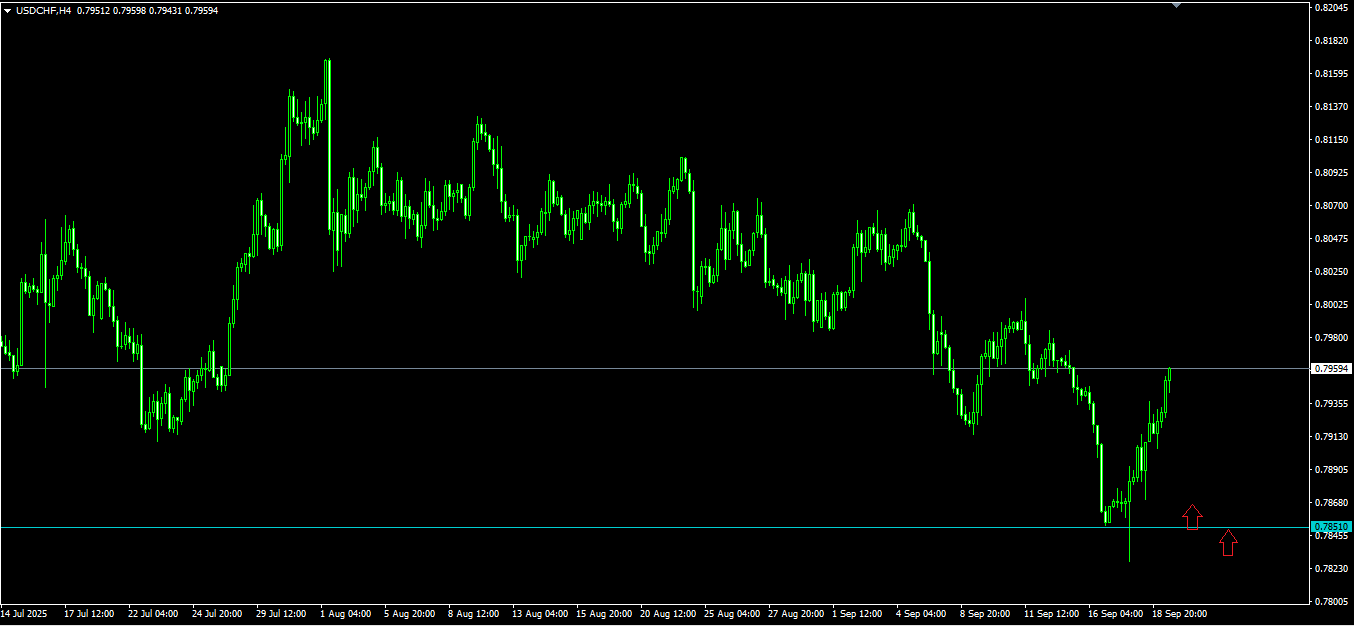Click the 0.79355 price scale label
1354x627 pixels.
[1332, 404]
